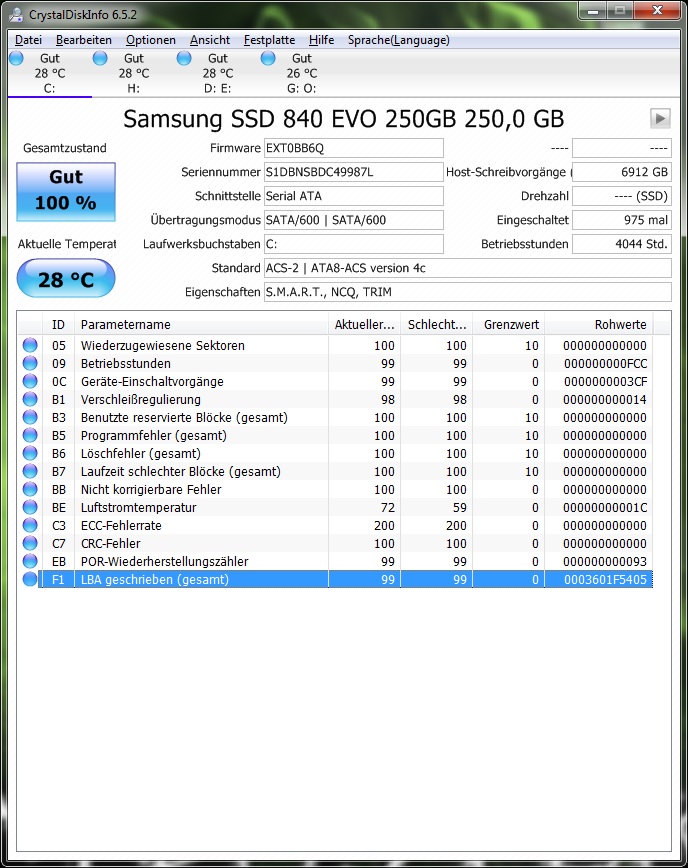Select the Luftstromtemperatur parameter name
Image resolution: width=688 pixels, height=868 pixels.
point(138,507)
